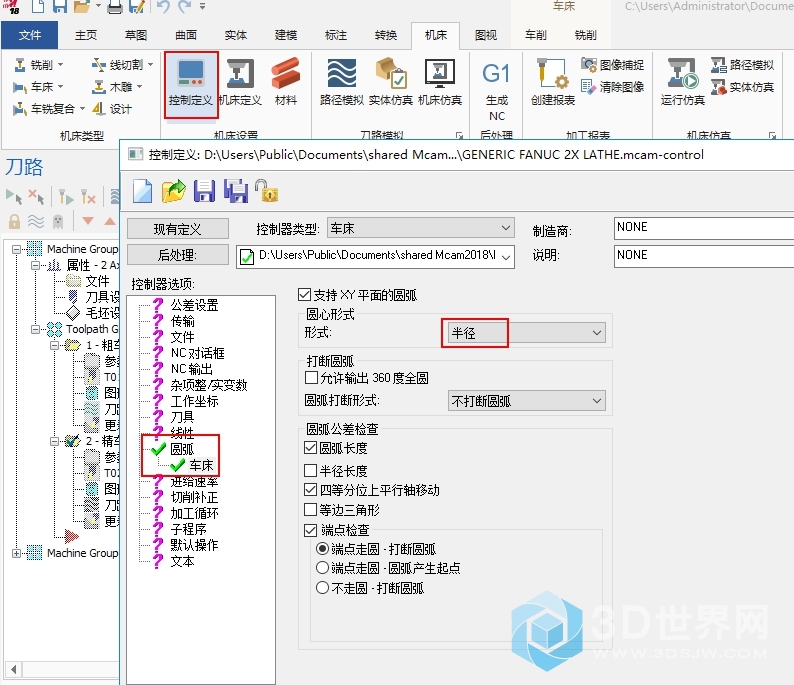
Task: Toggle 四等分位上平行轴移动 checkbox
Action: tap(310, 490)
